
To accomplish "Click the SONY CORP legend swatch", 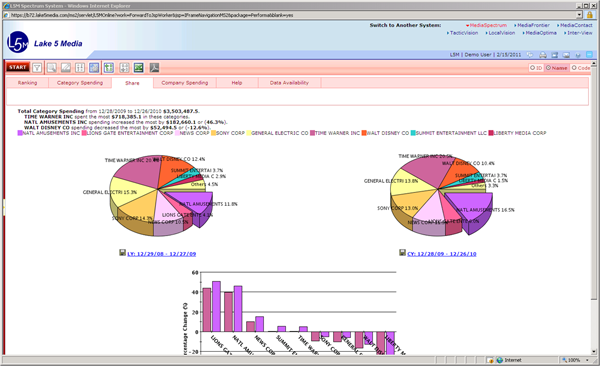I will point(214,133).
